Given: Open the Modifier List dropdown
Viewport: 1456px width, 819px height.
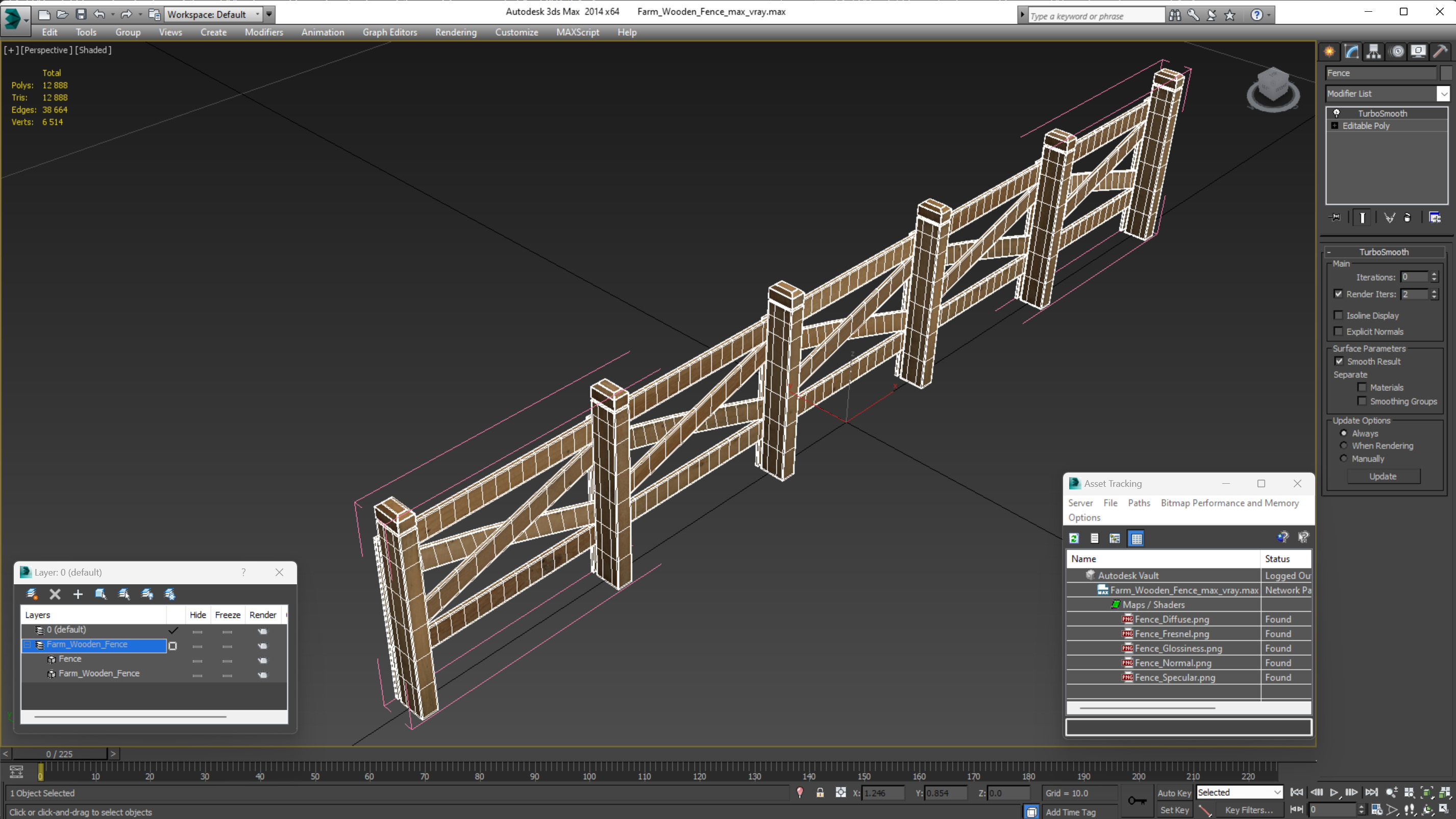Looking at the screenshot, I should click(1443, 94).
